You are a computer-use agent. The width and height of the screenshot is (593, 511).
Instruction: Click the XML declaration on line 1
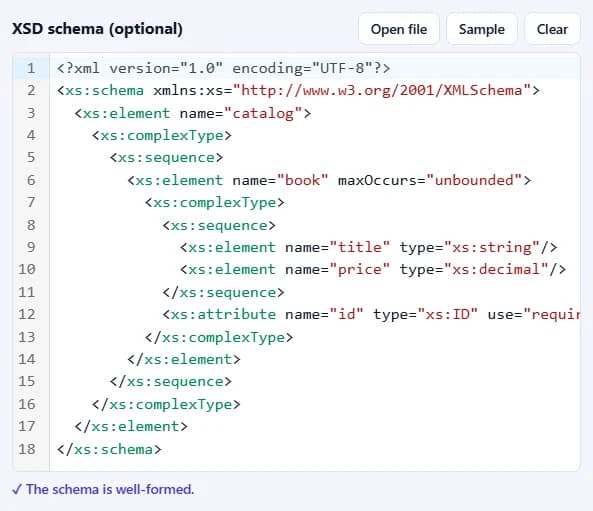point(223,68)
